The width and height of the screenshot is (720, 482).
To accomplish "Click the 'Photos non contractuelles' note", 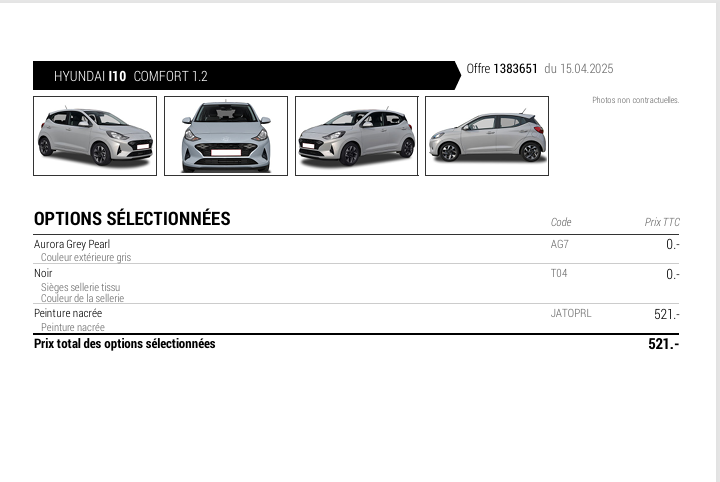I will click(x=635, y=100).
